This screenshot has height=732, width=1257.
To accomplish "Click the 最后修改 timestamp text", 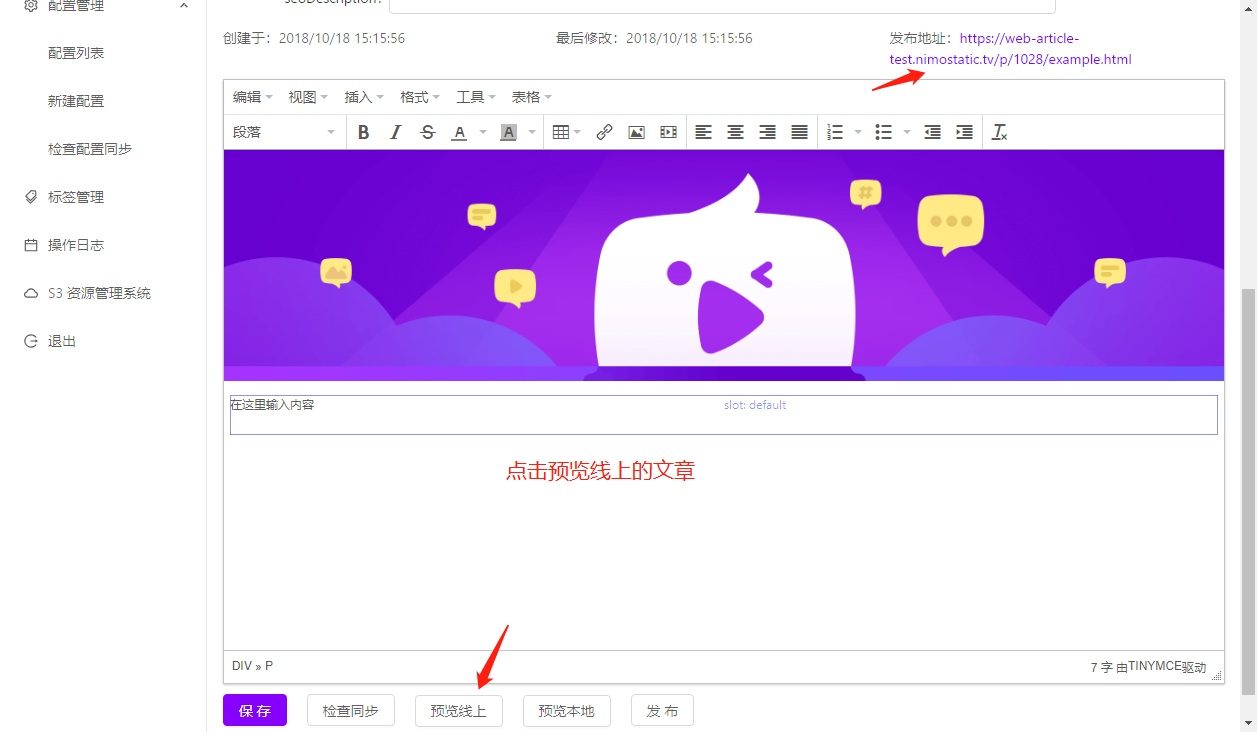I will pos(654,38).
